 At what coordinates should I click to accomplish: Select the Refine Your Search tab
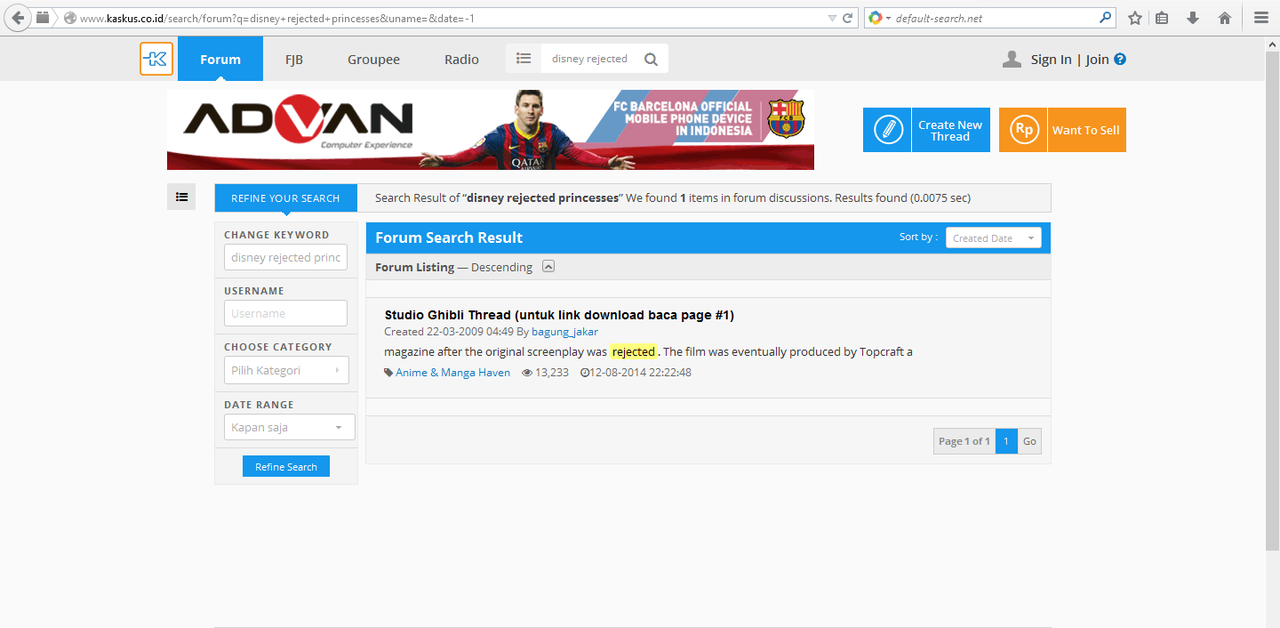pos(285,198)
